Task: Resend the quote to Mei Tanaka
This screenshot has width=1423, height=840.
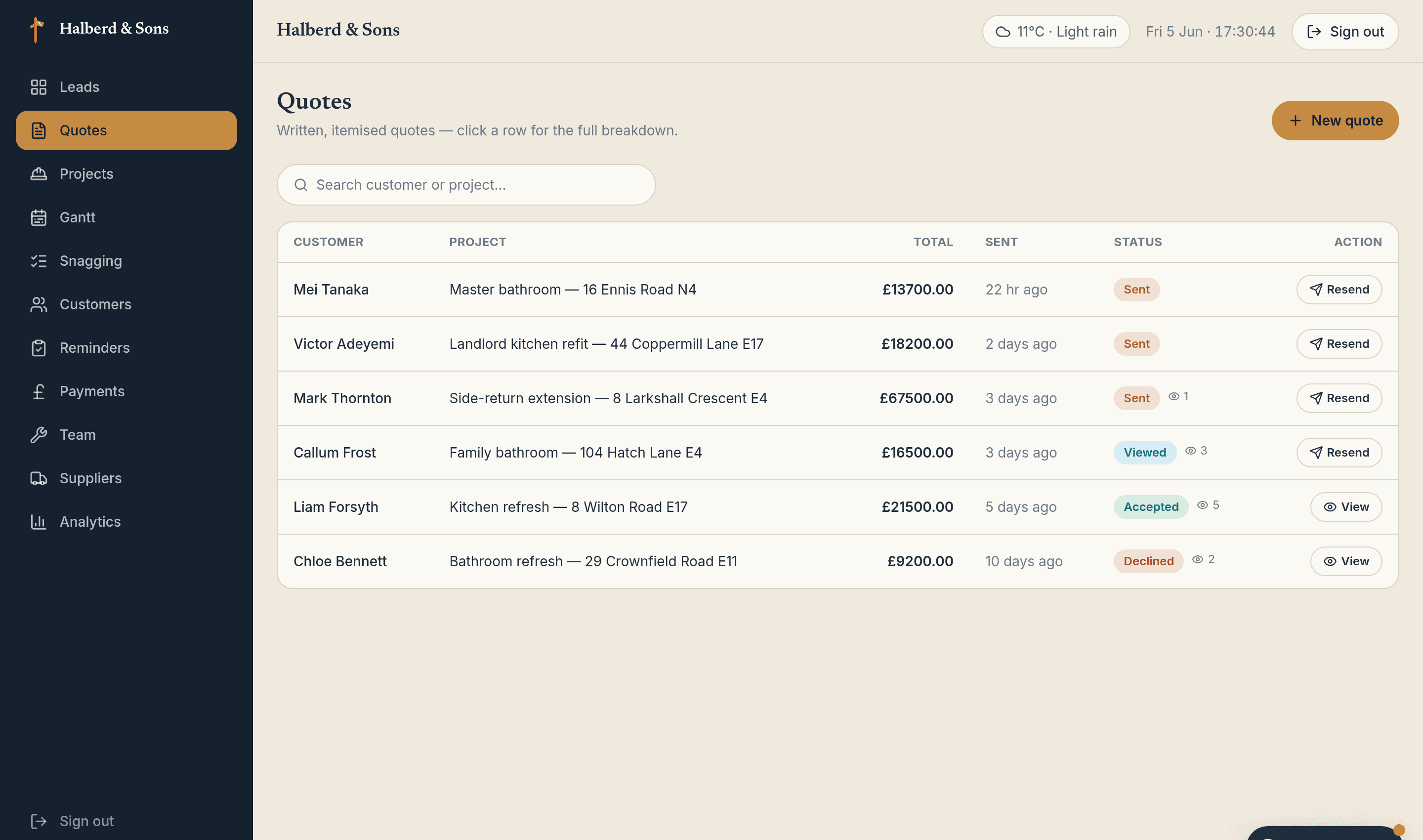Action: click(x=1339, y=290)
